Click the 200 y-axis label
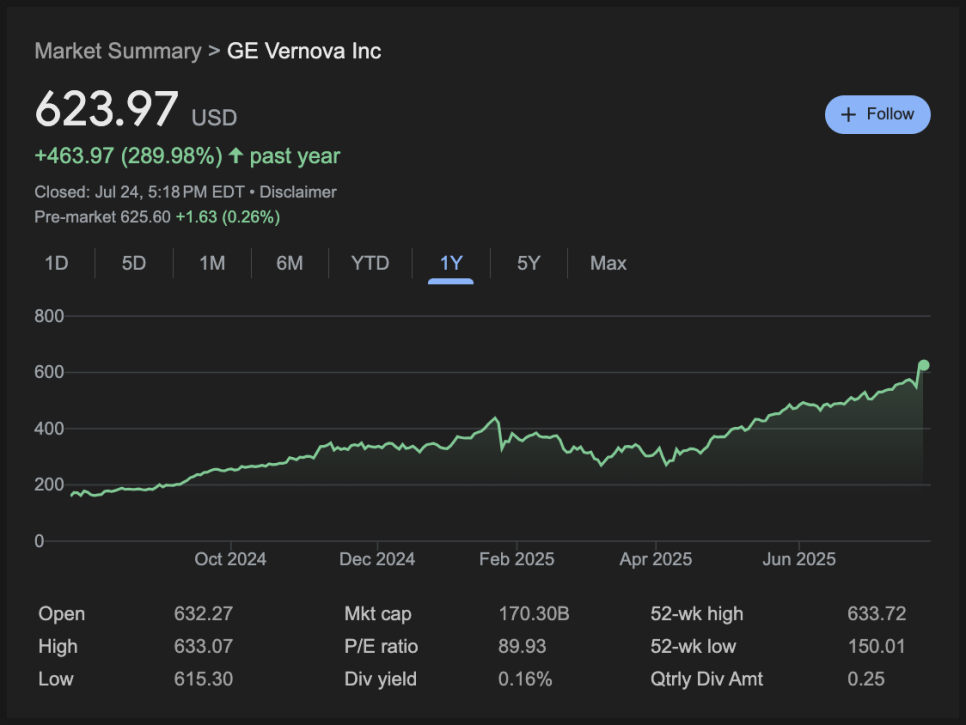 click(49, 485)
